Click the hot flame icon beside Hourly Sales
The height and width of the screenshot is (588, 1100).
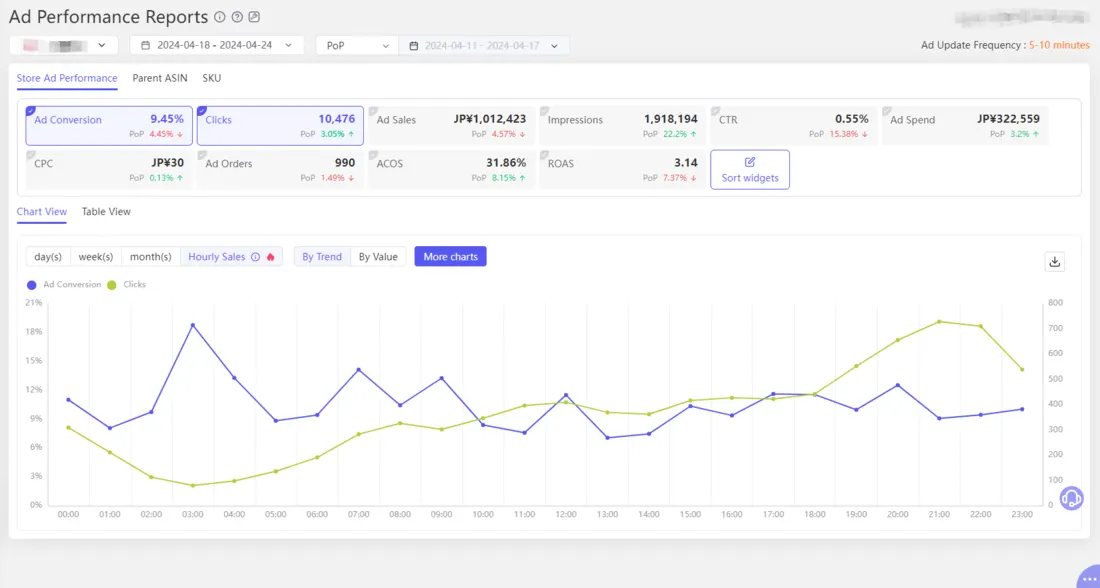[x=268, y=256]
